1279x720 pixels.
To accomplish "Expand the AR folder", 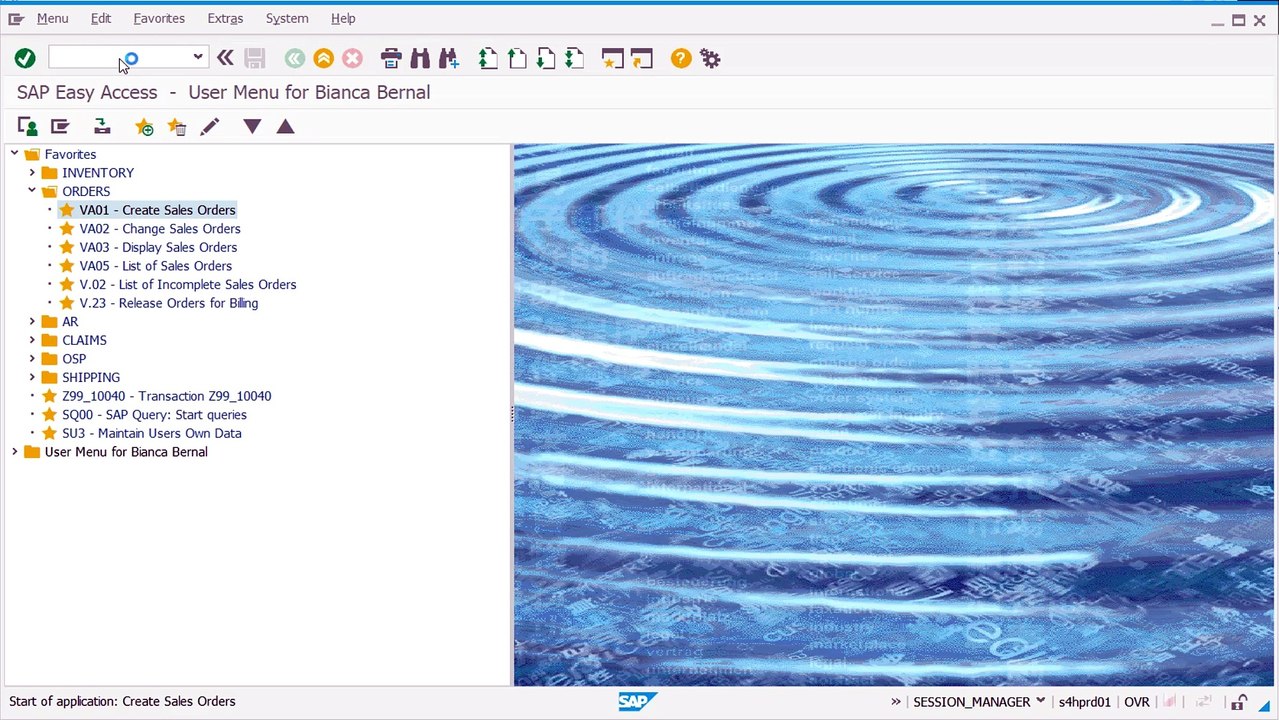I will coord(32,322).
